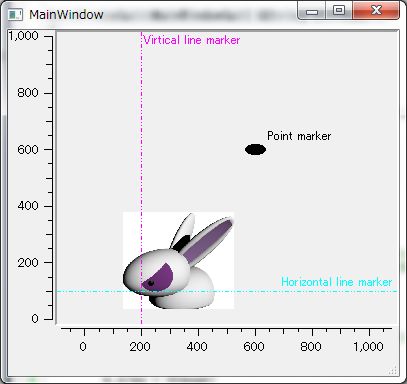The height and width of the screenshot is (384, 407).
Task: Click the 600 tick on the x-axis
Action: [x=255, y=332]
